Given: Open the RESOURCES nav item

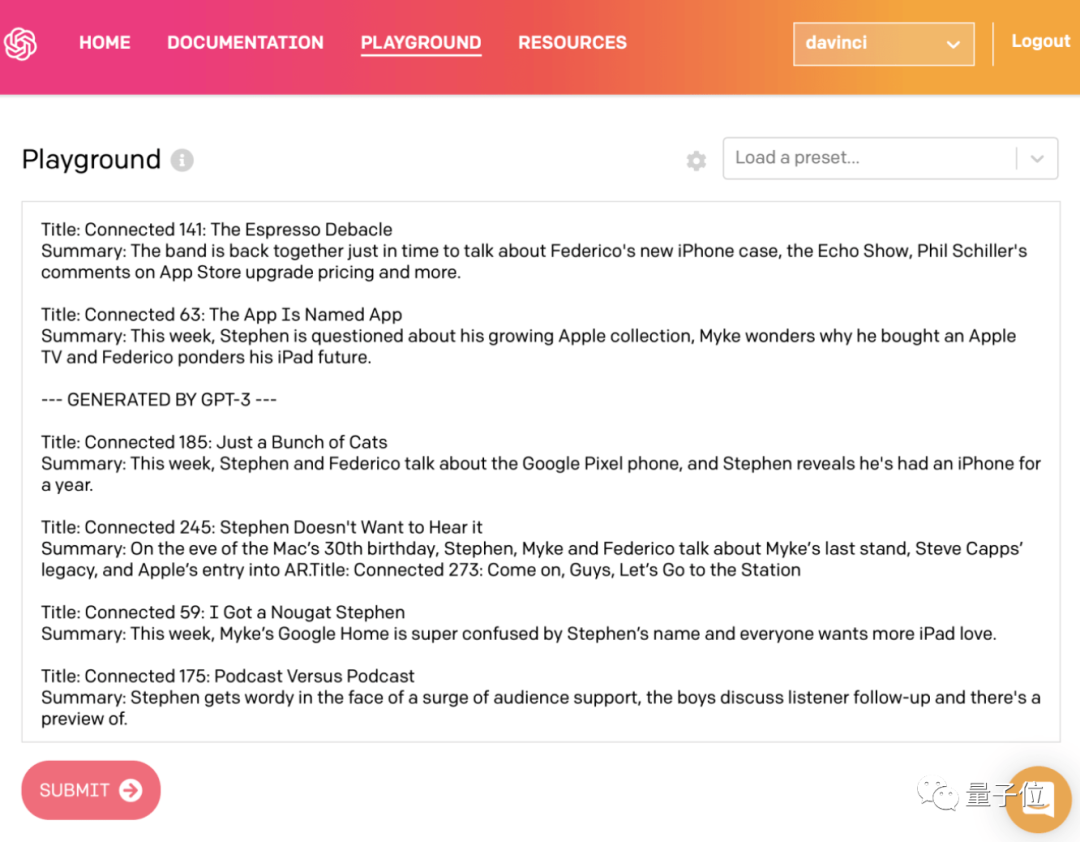Looking at the screenshot, I should coord(572,43).
